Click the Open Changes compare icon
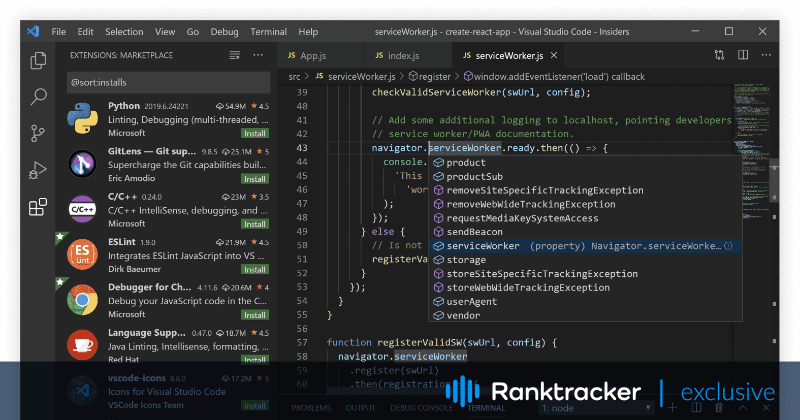The height and width of the screenshot is (420, 800). (719, 55)
